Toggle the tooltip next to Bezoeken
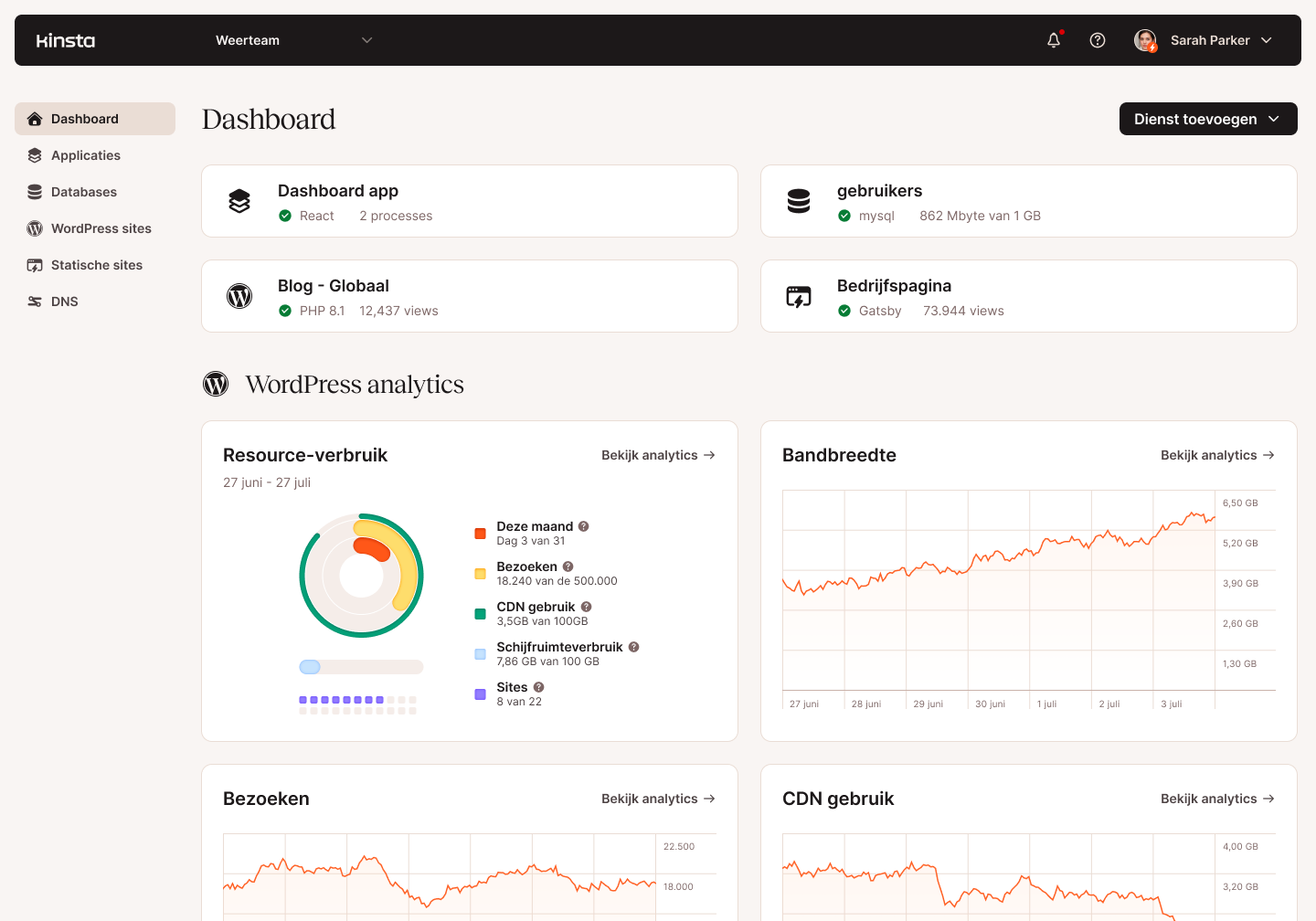Viewport: 1316px width, 921px height. coord(568,566)
